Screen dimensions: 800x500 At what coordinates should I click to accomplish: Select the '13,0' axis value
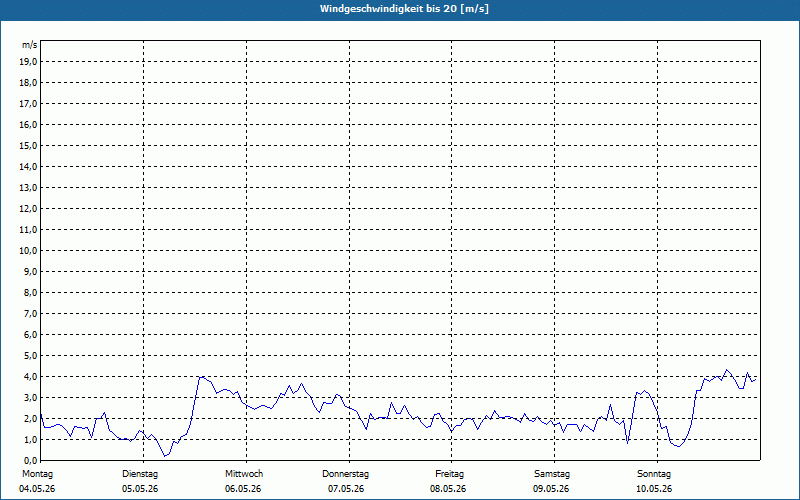(x=28, y=188)
